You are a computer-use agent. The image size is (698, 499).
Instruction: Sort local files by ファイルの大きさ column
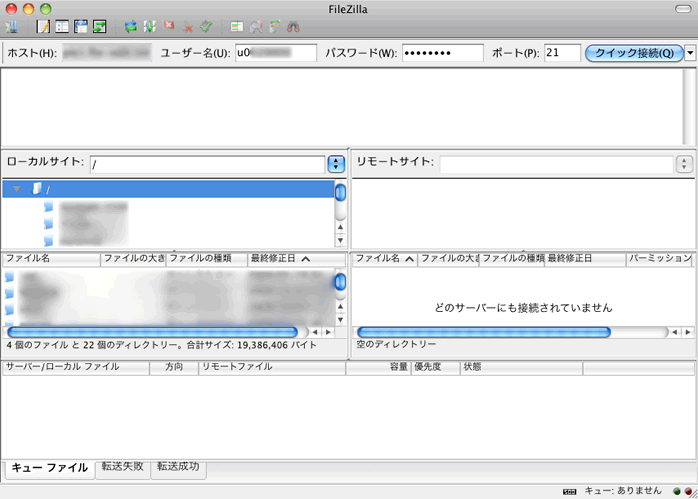pyautogui.click(x=134, y=259)
